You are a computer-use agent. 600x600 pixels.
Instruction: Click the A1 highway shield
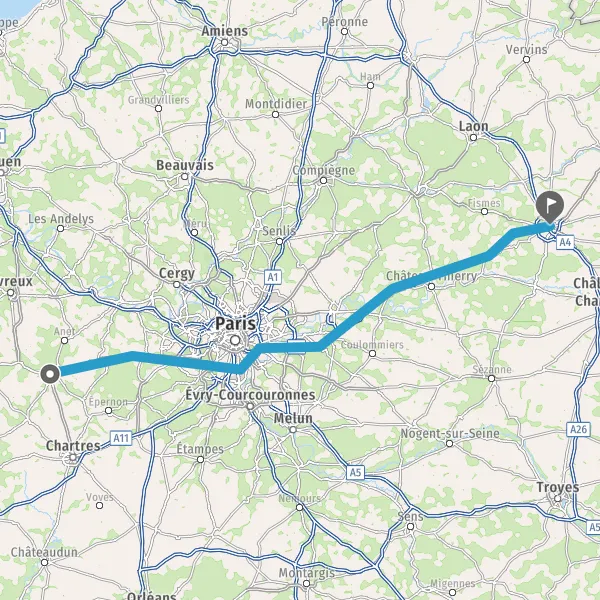[x=273, y=277]
